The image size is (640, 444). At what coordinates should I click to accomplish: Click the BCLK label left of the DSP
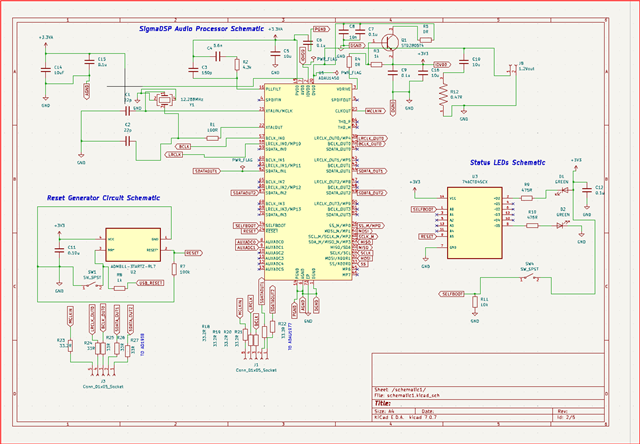coord(184,146)
